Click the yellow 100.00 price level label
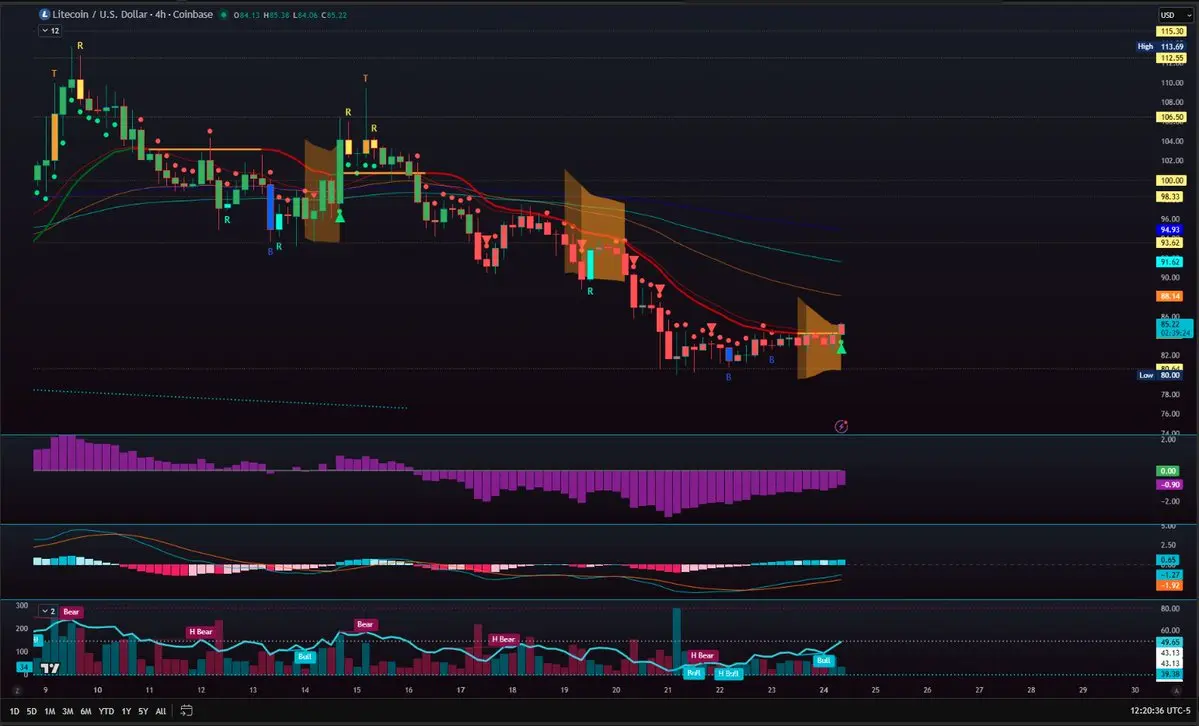 click(x=1171, y=181)
